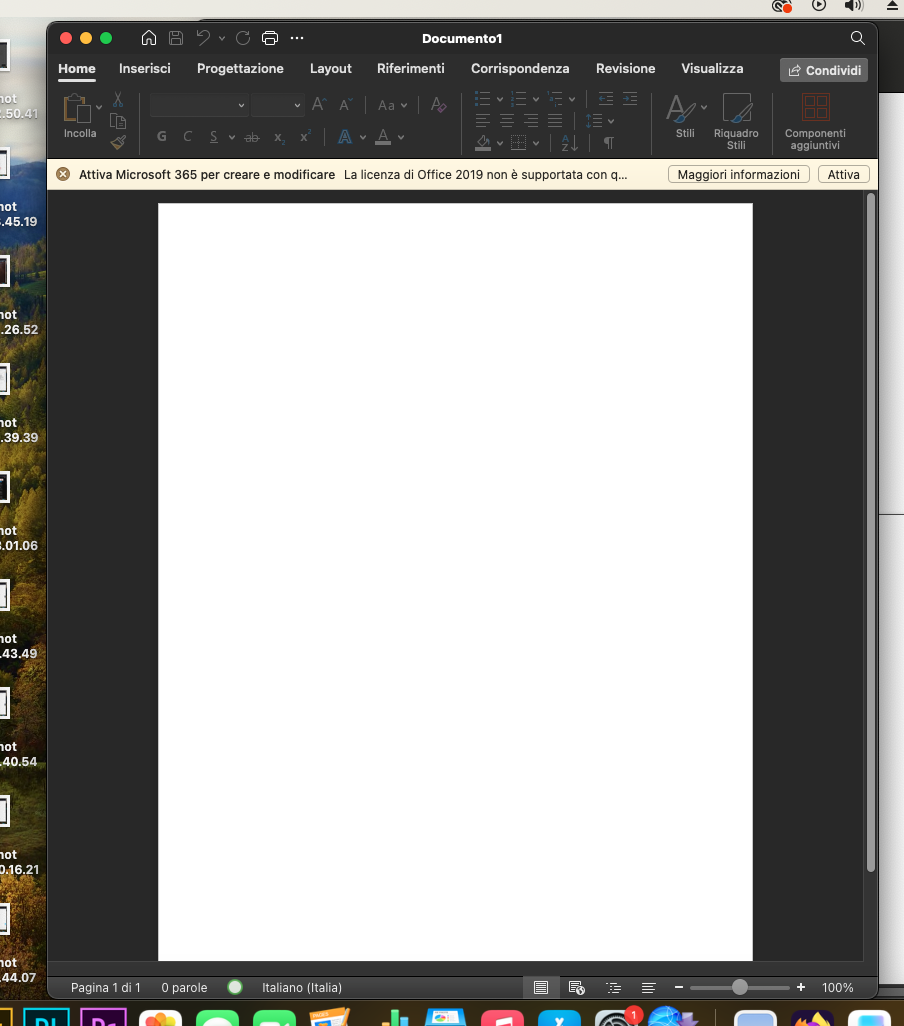The image size is (904, 1026).
Task: Toggle bold formatting with the G button
Action: (x=162, y=137)
